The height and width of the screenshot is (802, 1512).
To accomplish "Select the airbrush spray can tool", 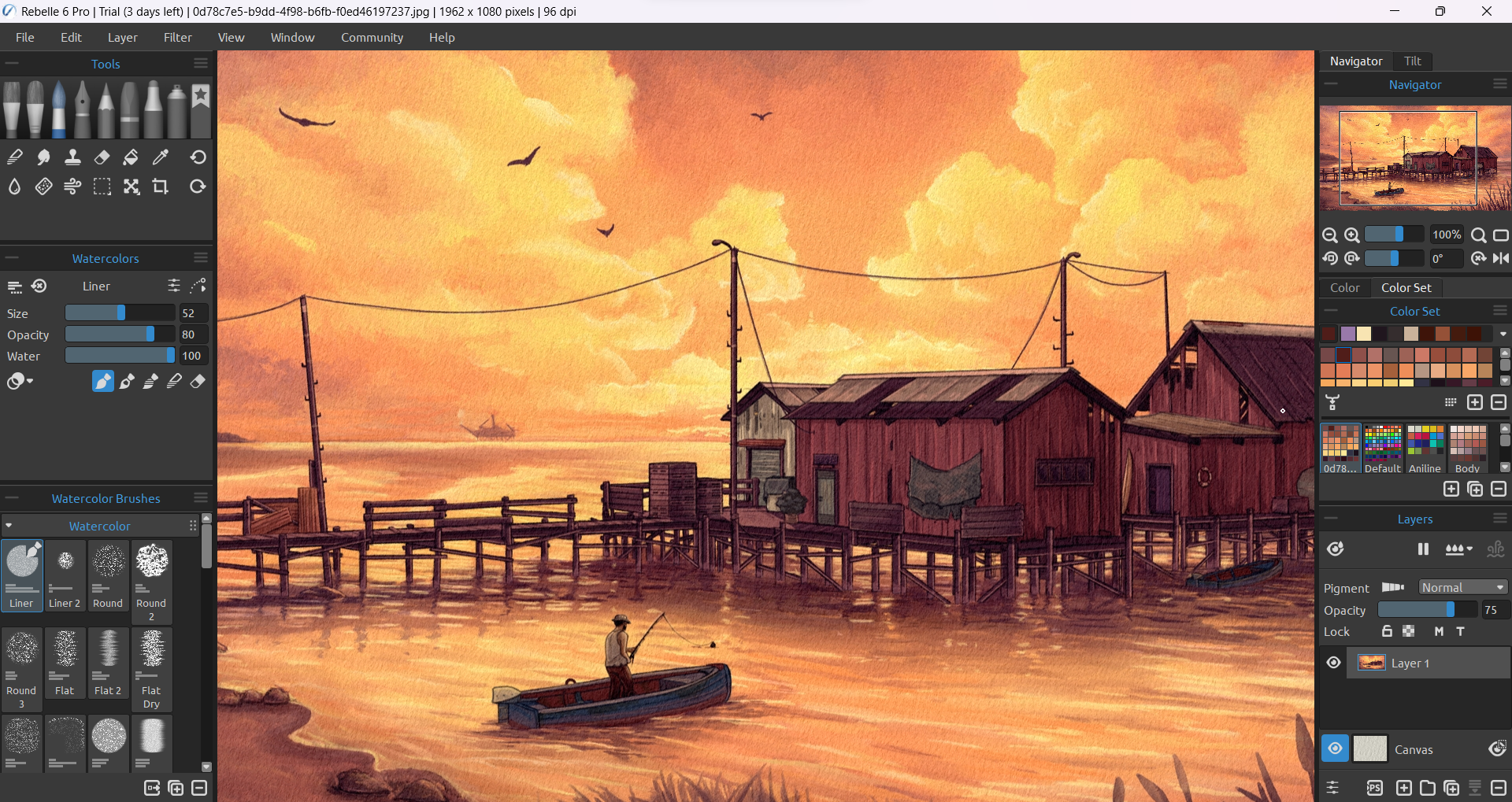I will click(x=177, y=109).
